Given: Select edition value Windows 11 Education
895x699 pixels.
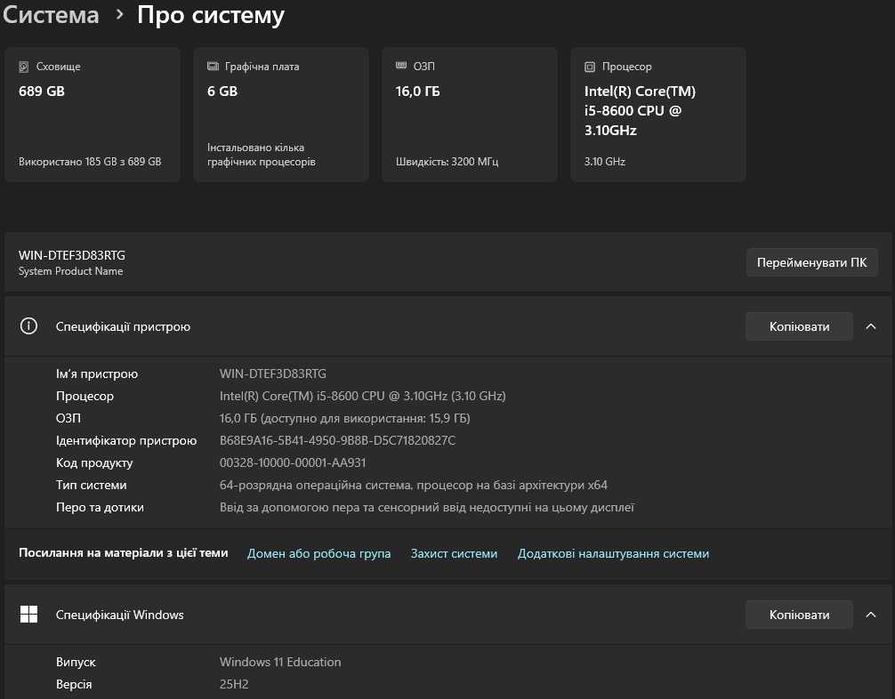Looking at the screenshot, I should (x=280, y=662).
